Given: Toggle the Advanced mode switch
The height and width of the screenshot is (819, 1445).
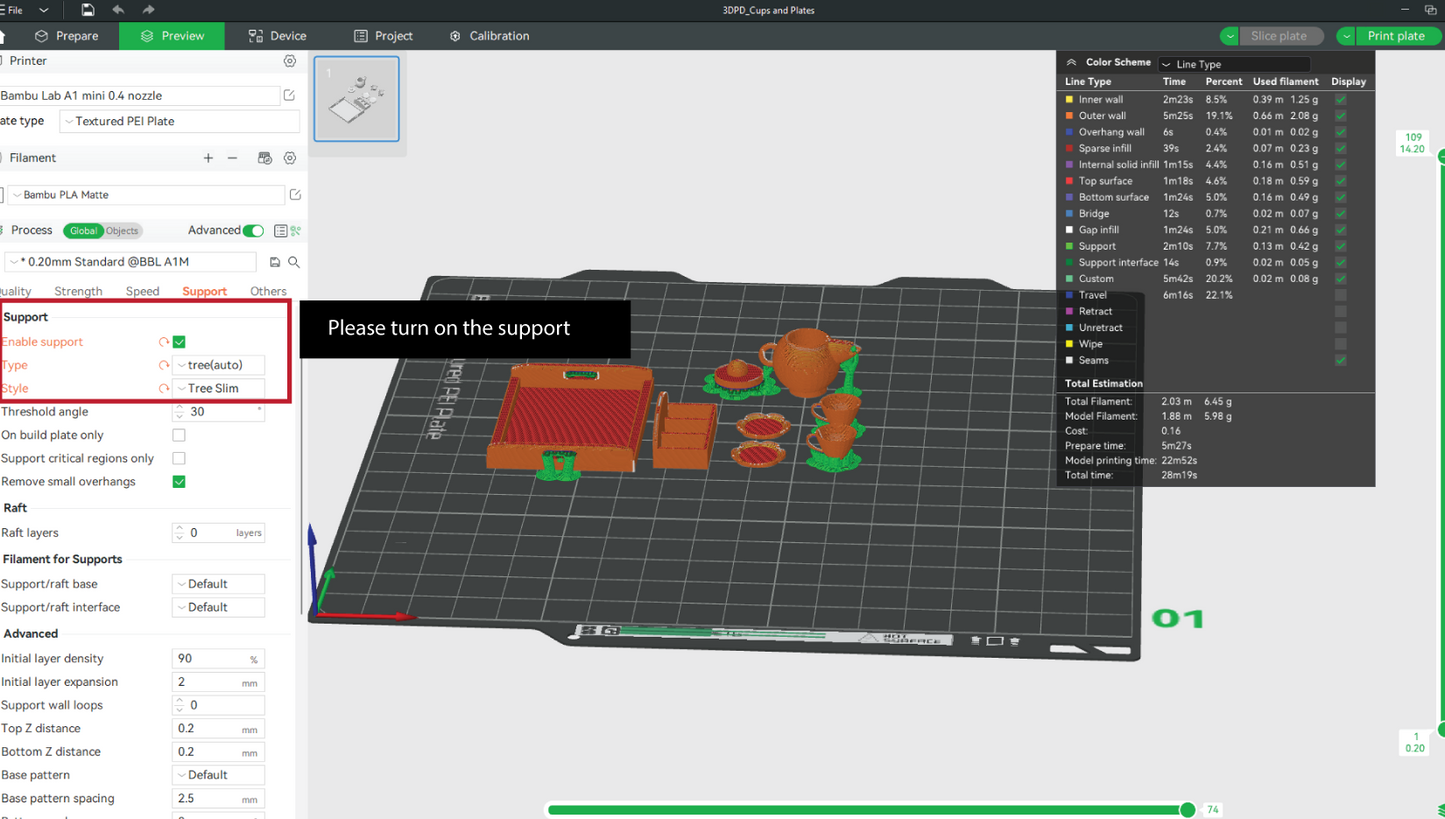Looking at the screenshot, I should 254,231.
